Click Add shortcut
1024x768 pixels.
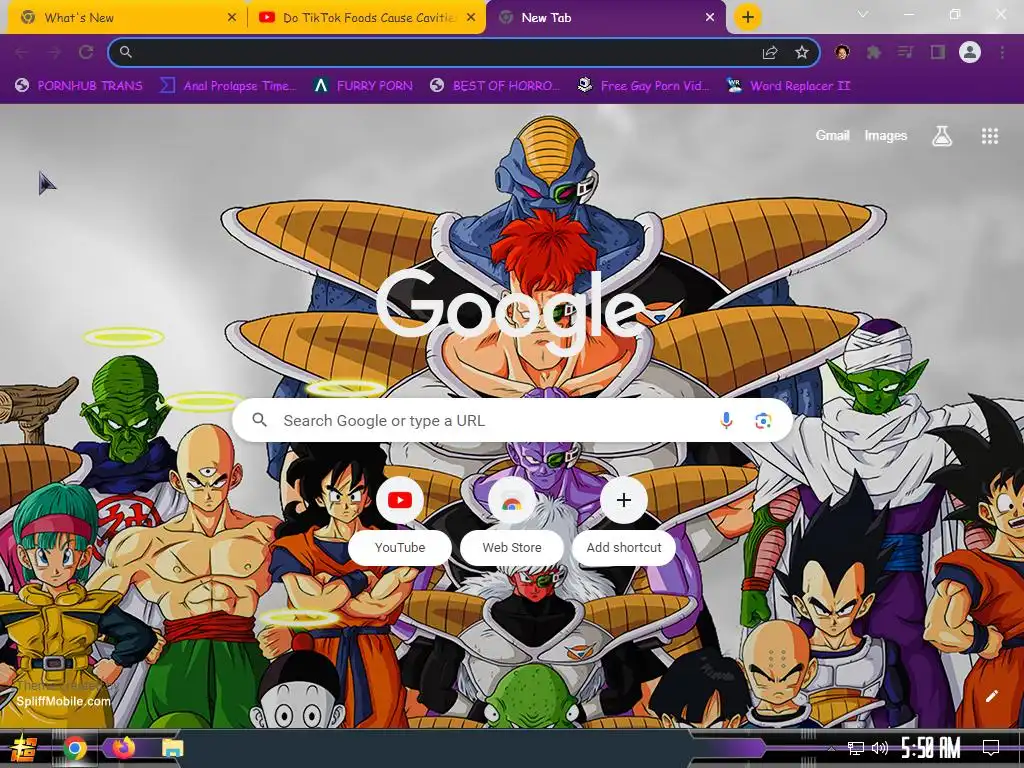624,520
